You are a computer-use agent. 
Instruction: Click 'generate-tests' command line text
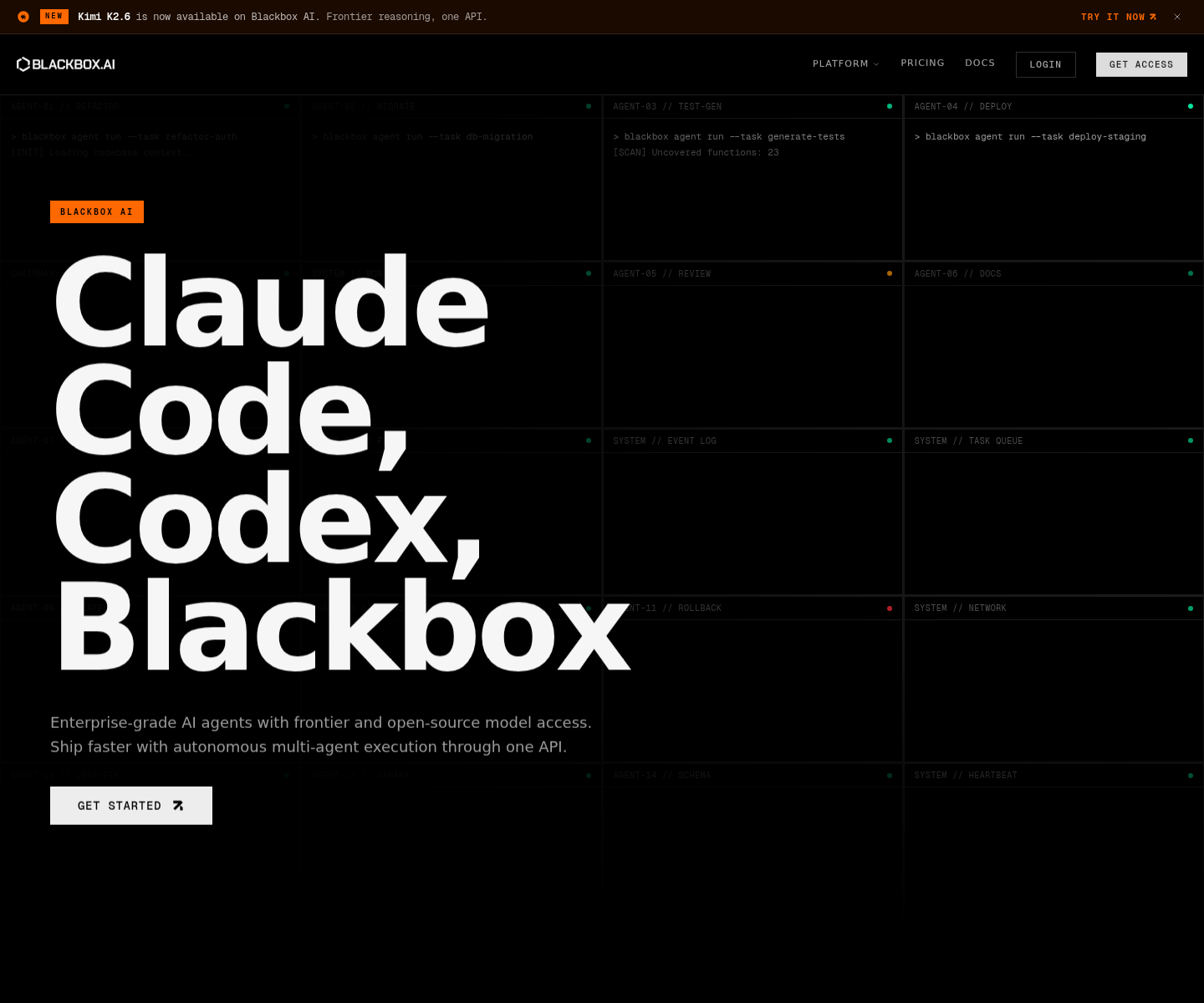(729, 137)
